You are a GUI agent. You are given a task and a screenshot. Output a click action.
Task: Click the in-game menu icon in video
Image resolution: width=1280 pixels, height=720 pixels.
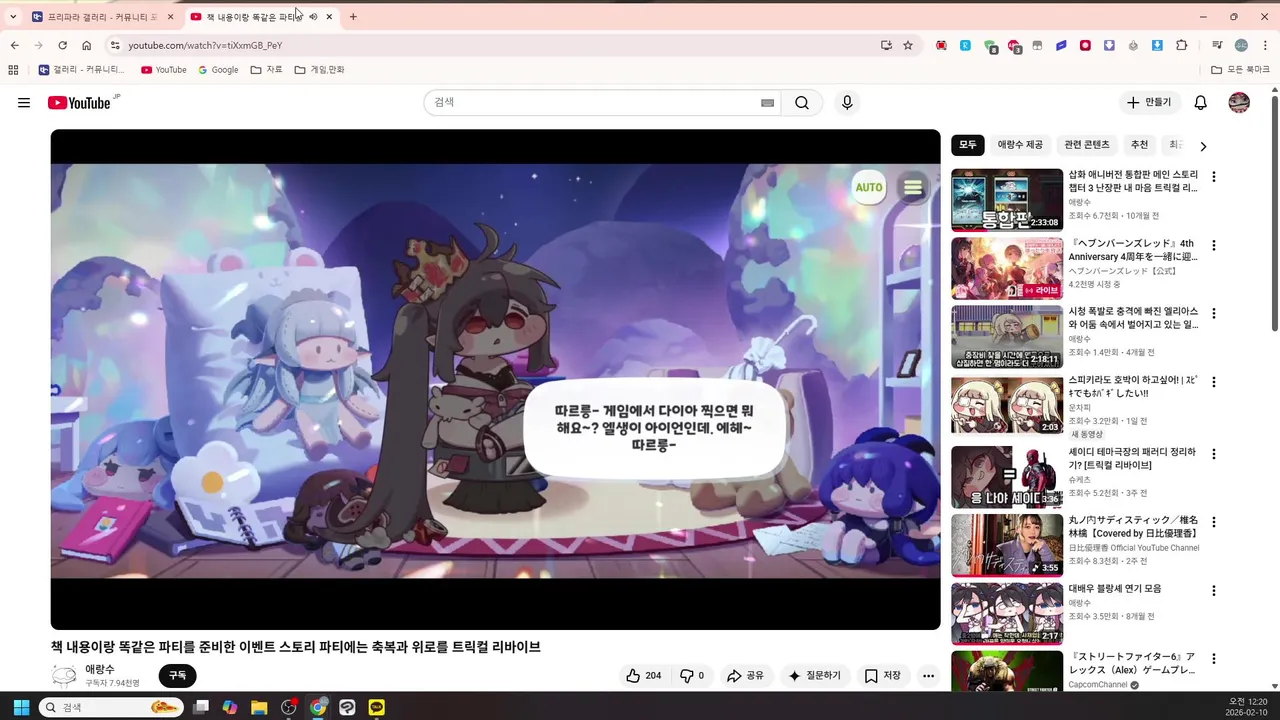coord(912,187)
